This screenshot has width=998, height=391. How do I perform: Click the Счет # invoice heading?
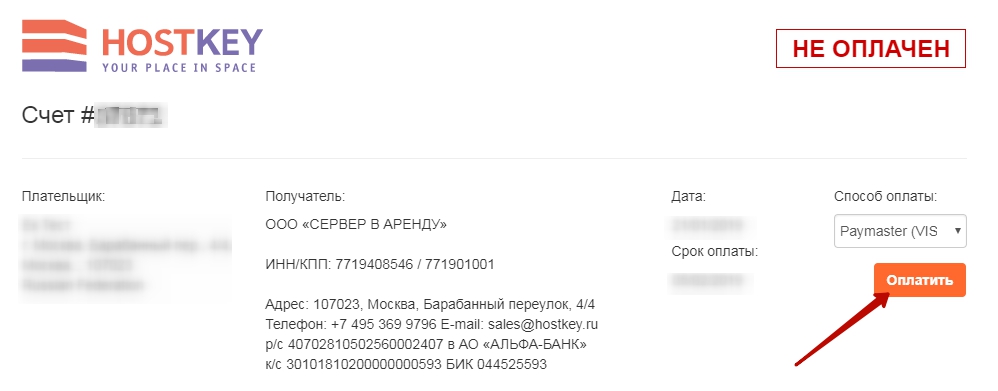coord(94,116)
